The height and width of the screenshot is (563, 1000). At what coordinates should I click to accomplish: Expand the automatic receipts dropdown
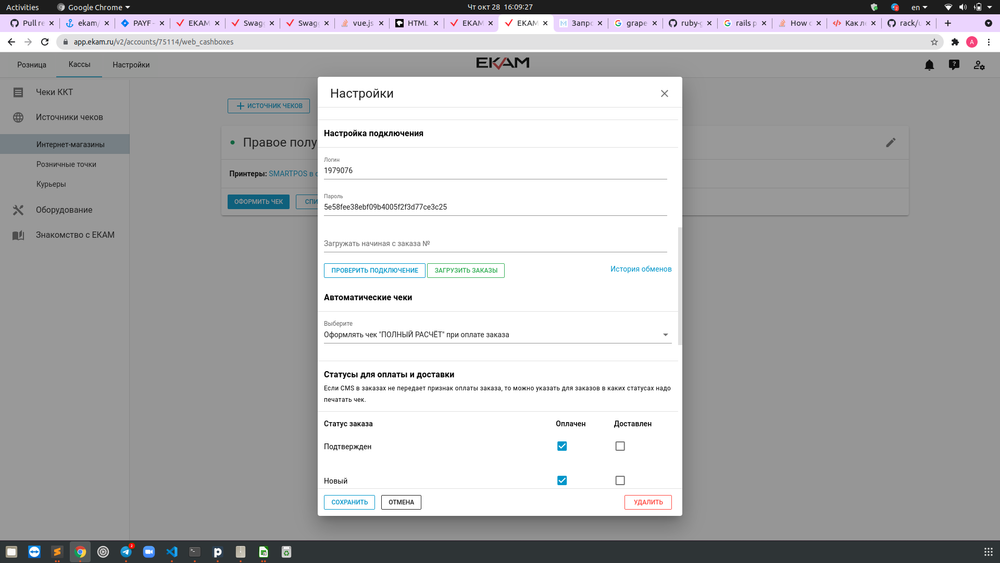666,335
